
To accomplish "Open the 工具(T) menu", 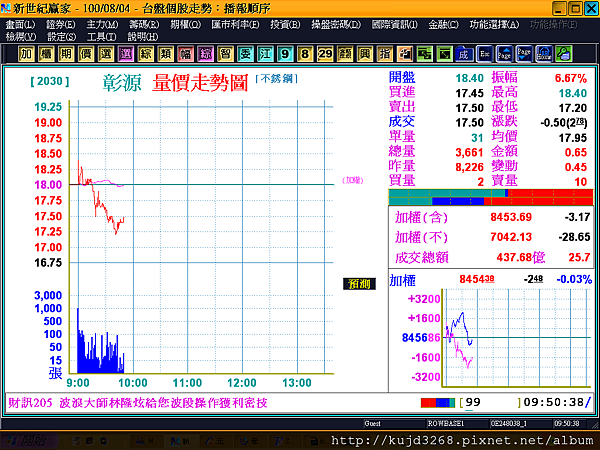I will click(x=101, y=37).
